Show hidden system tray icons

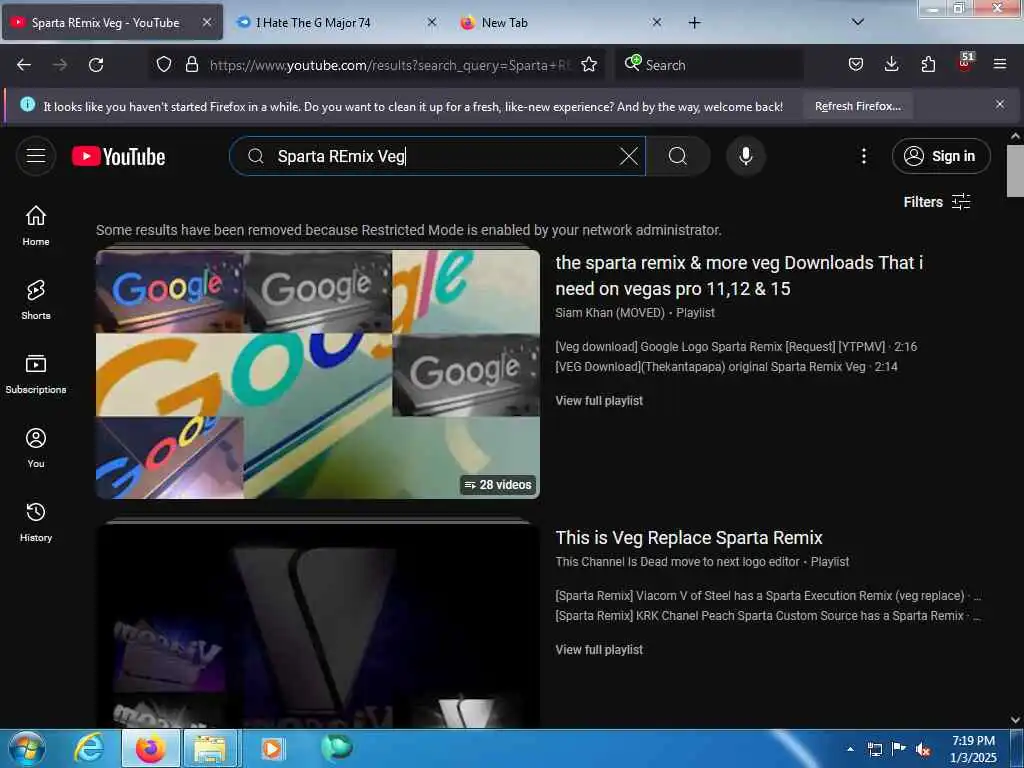pyautogui.click(x=850, y=749)
